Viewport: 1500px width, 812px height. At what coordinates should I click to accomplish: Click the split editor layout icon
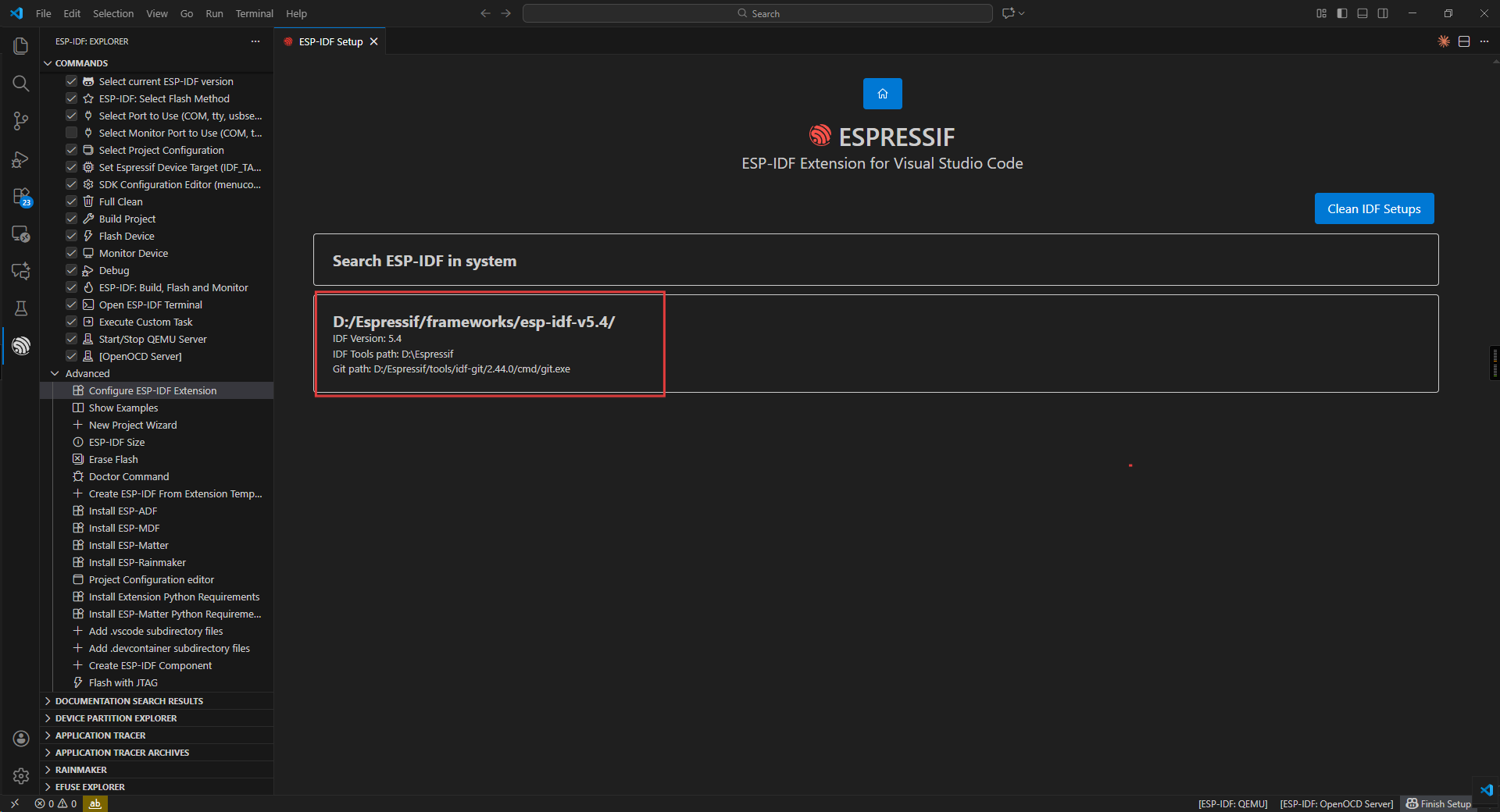click(x=1464, y=41)
